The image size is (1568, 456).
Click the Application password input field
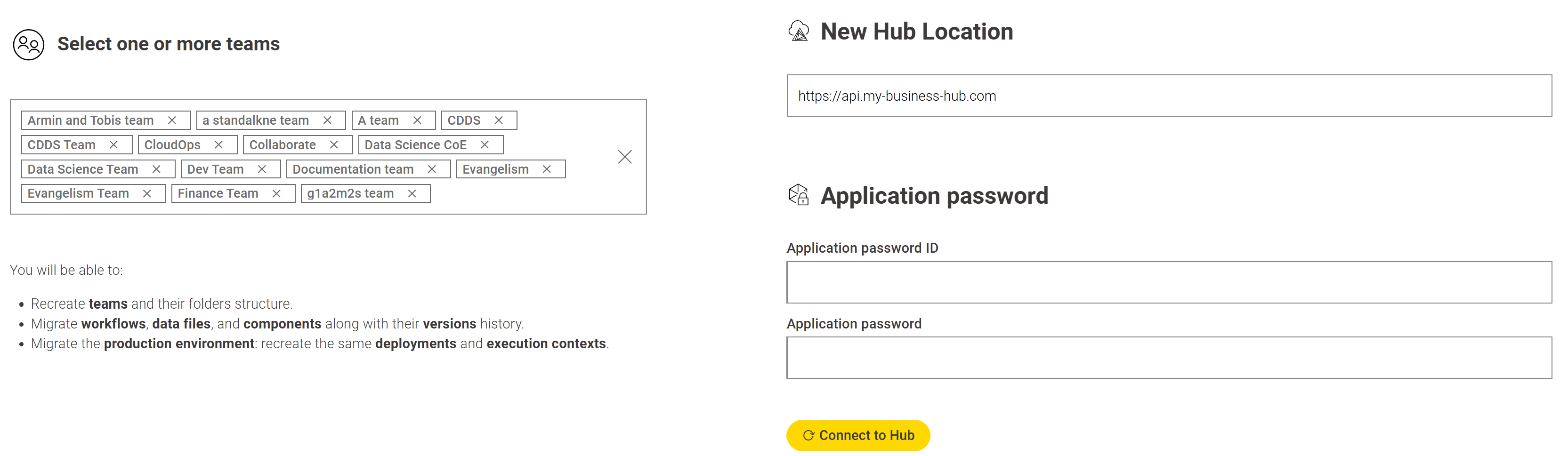[1169, 358]
